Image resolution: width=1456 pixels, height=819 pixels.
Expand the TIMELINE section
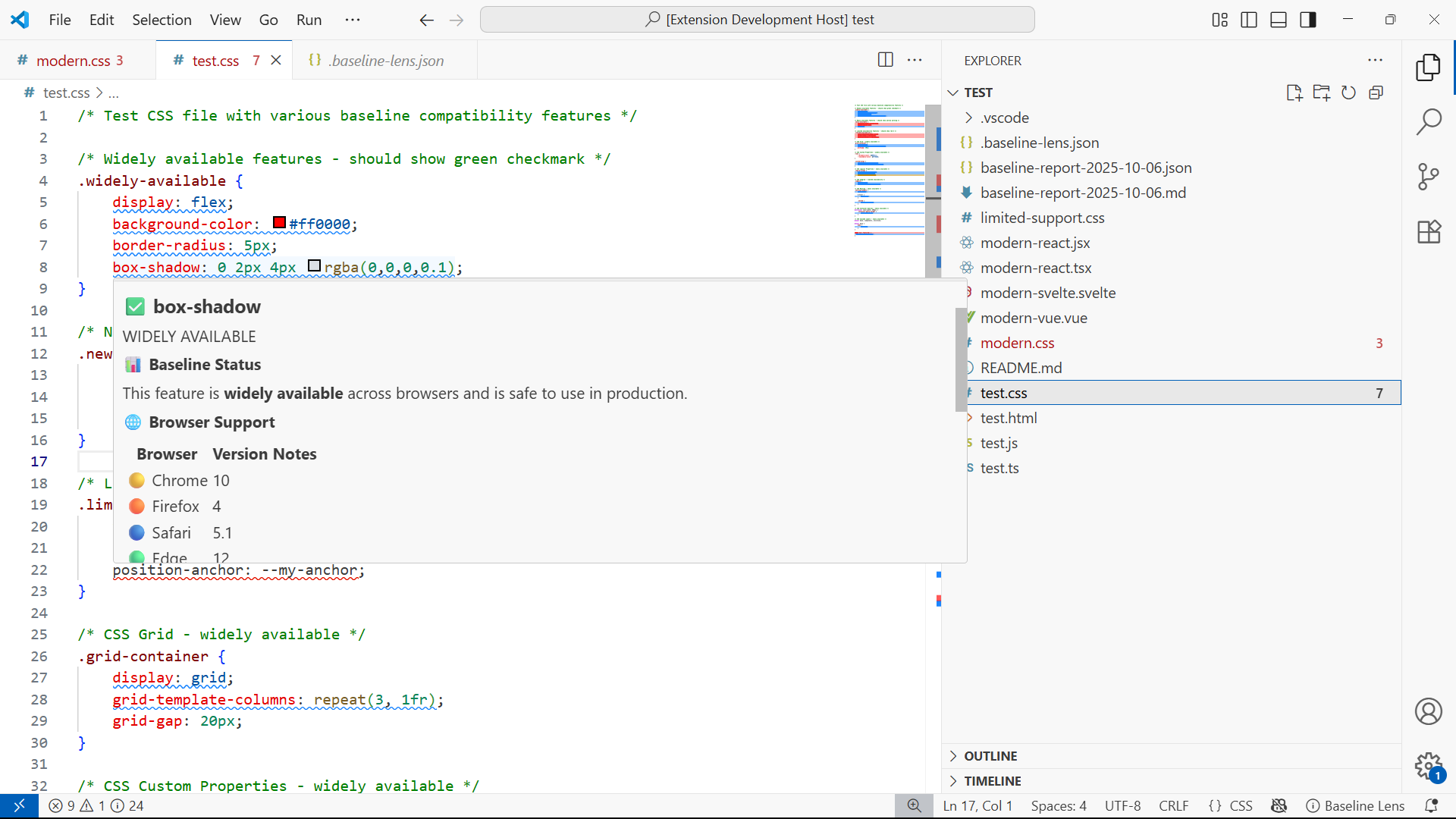coord(992,781)
